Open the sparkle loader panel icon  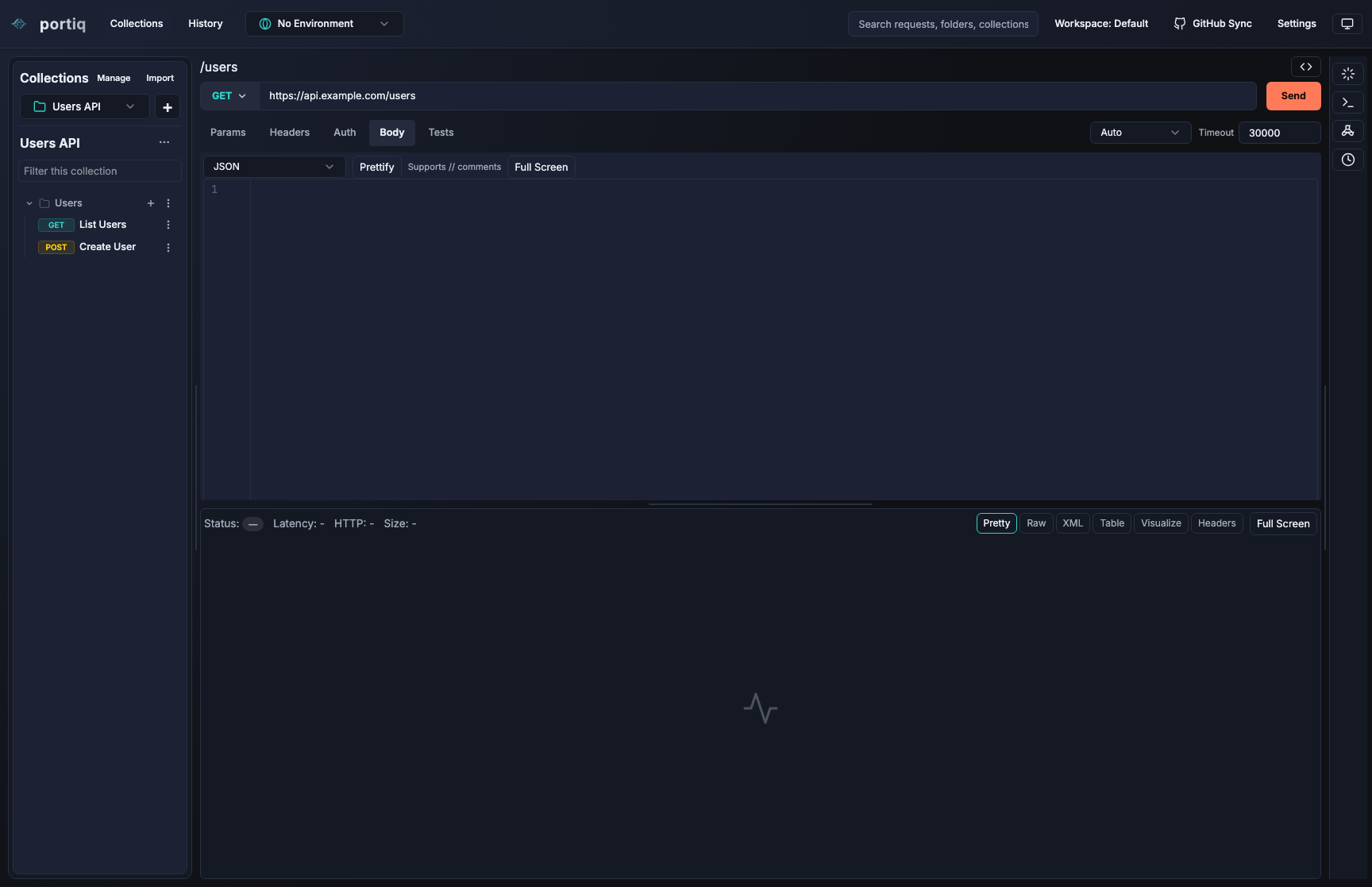tap(1347, 74)
